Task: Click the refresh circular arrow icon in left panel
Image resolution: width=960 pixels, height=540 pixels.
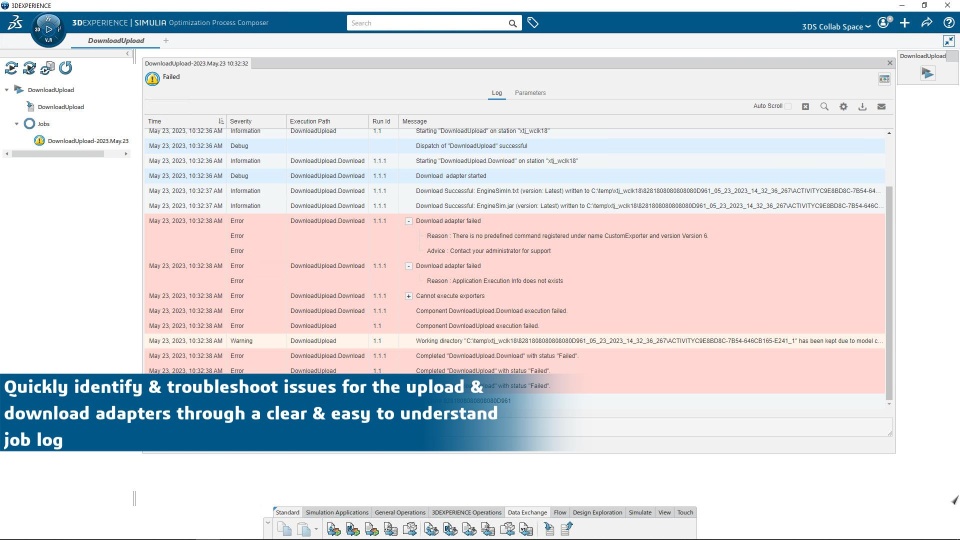Action: pos(66,68)
